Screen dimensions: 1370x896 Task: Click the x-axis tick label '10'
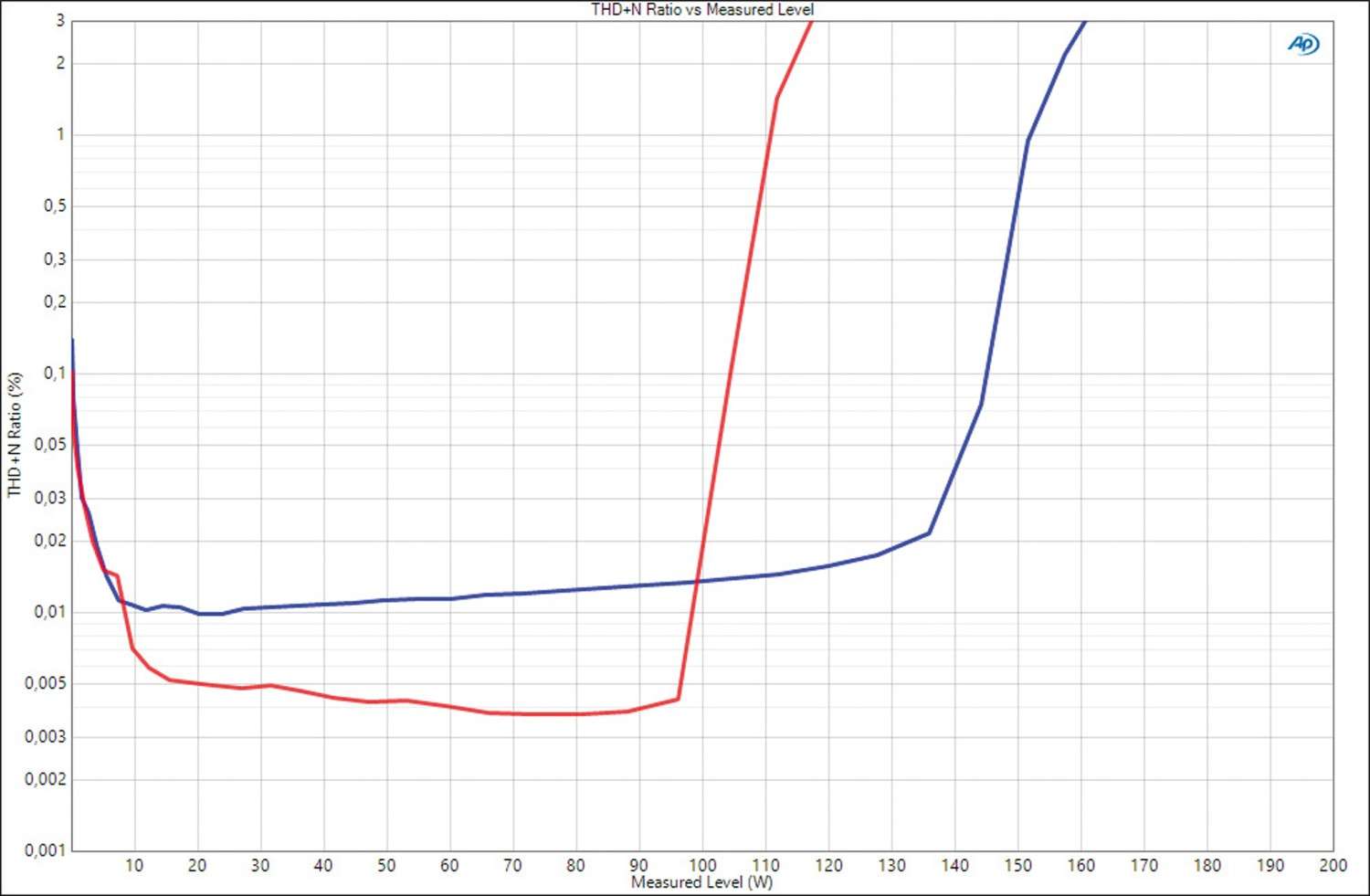134,865
